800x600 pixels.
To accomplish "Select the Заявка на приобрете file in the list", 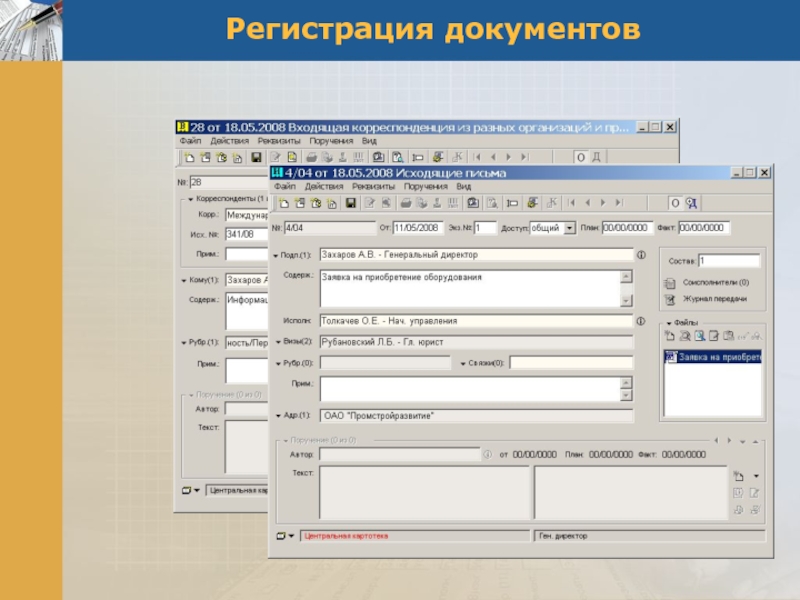I will click(713, 357).
